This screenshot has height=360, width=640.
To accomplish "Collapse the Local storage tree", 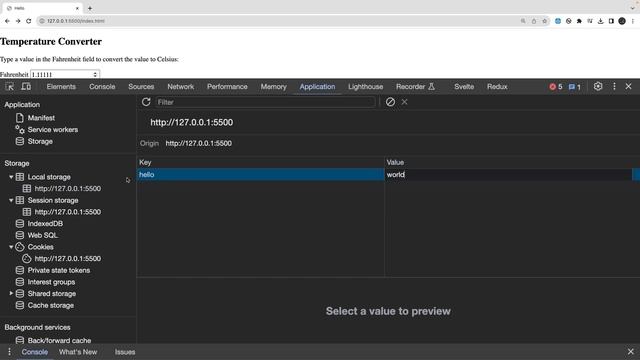I will (x=11, y=177).
